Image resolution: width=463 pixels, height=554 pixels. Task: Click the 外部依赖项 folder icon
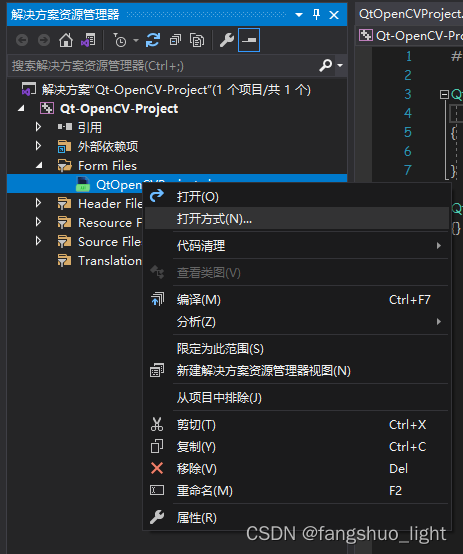[x=65, y=146]
